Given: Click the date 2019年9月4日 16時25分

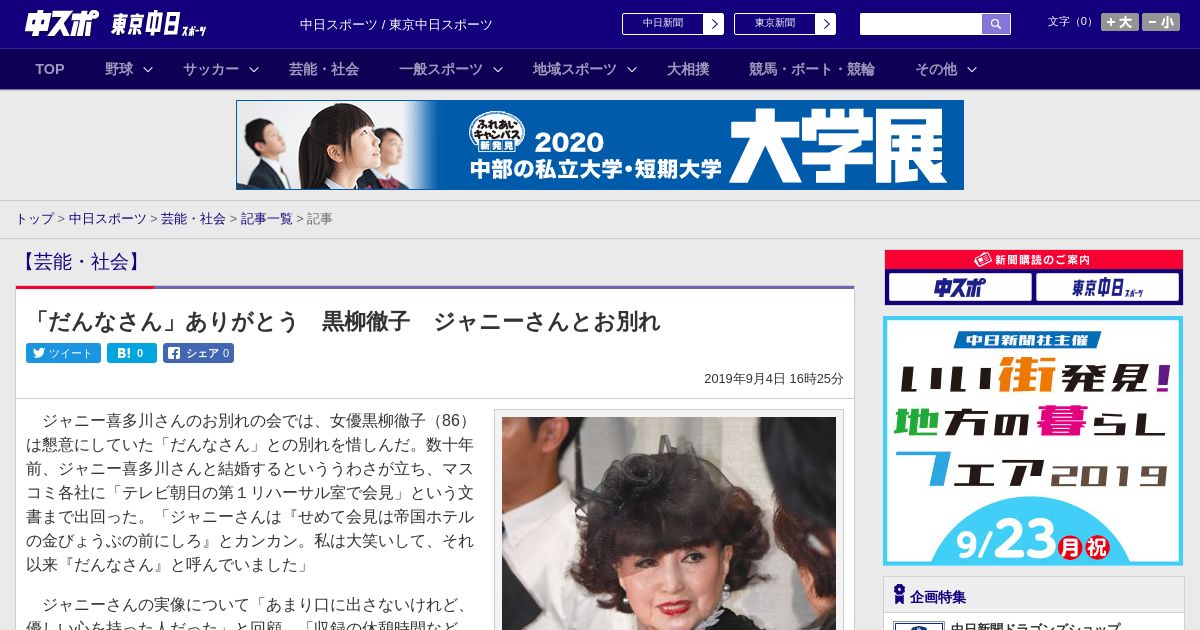Looking at the screenshot, I should click(774, 379).
